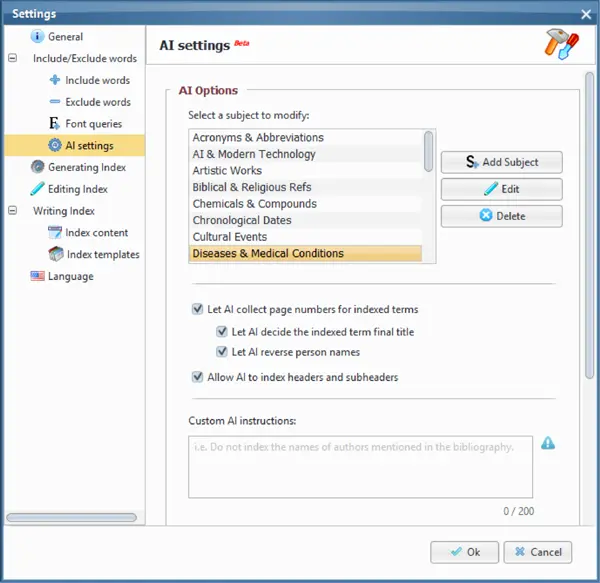Select AI & Modern Technology subject

coord(306,154)
